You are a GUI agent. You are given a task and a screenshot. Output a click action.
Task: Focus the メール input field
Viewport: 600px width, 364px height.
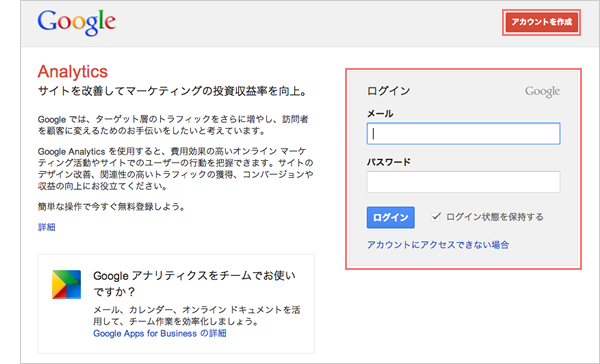tap(463, 134)
